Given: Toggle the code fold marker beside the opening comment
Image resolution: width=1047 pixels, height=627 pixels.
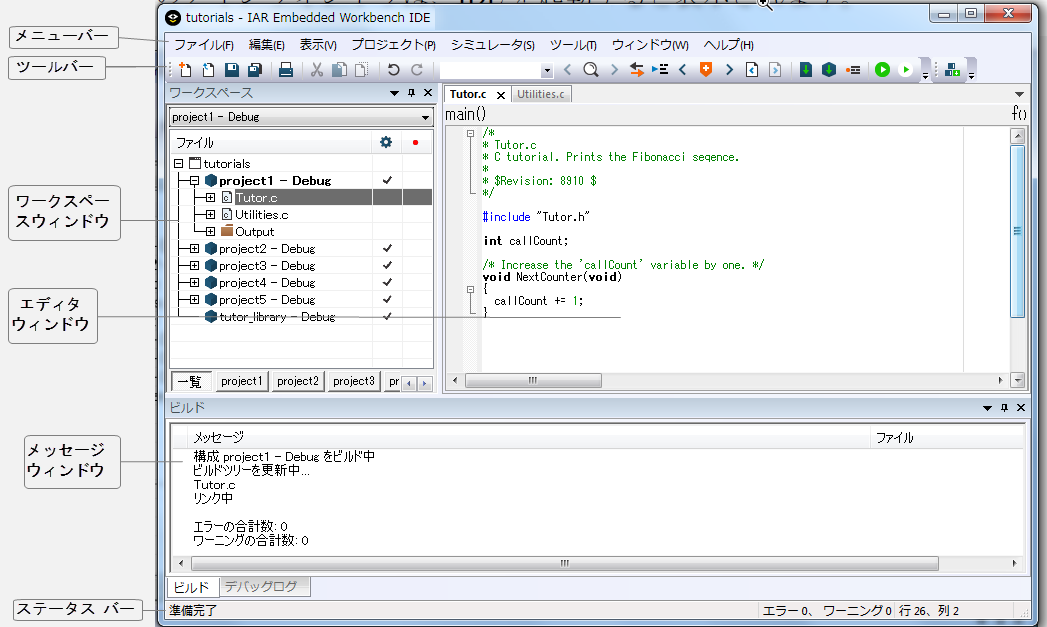Looking at the screenshot, I should 470,133.
